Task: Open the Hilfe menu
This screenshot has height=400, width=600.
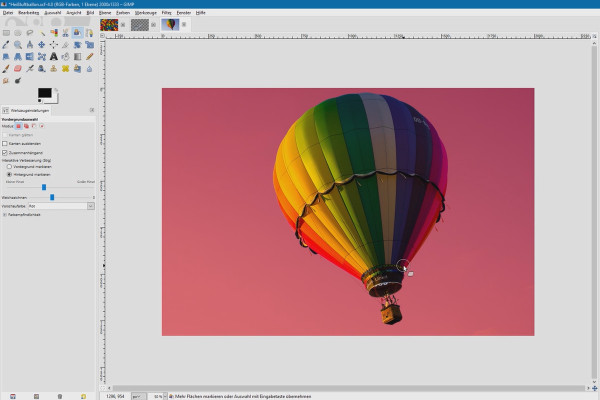Action: pos(201,13)
